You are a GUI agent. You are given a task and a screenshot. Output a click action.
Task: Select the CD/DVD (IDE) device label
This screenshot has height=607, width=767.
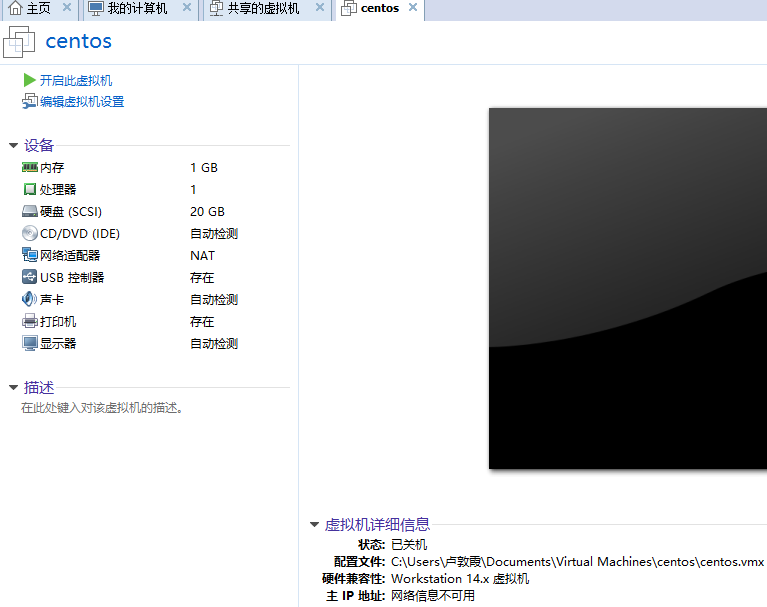click(80, 234)
